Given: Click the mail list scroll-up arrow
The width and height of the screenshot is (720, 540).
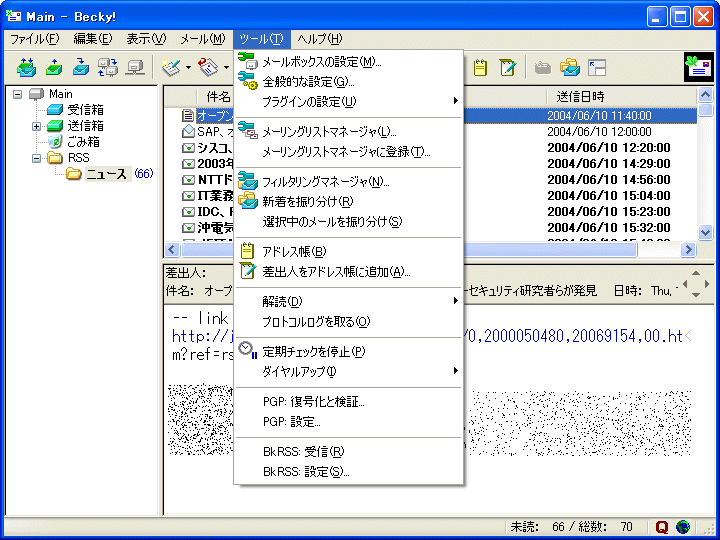Looking at the screenshot, I should pos(706,95).
